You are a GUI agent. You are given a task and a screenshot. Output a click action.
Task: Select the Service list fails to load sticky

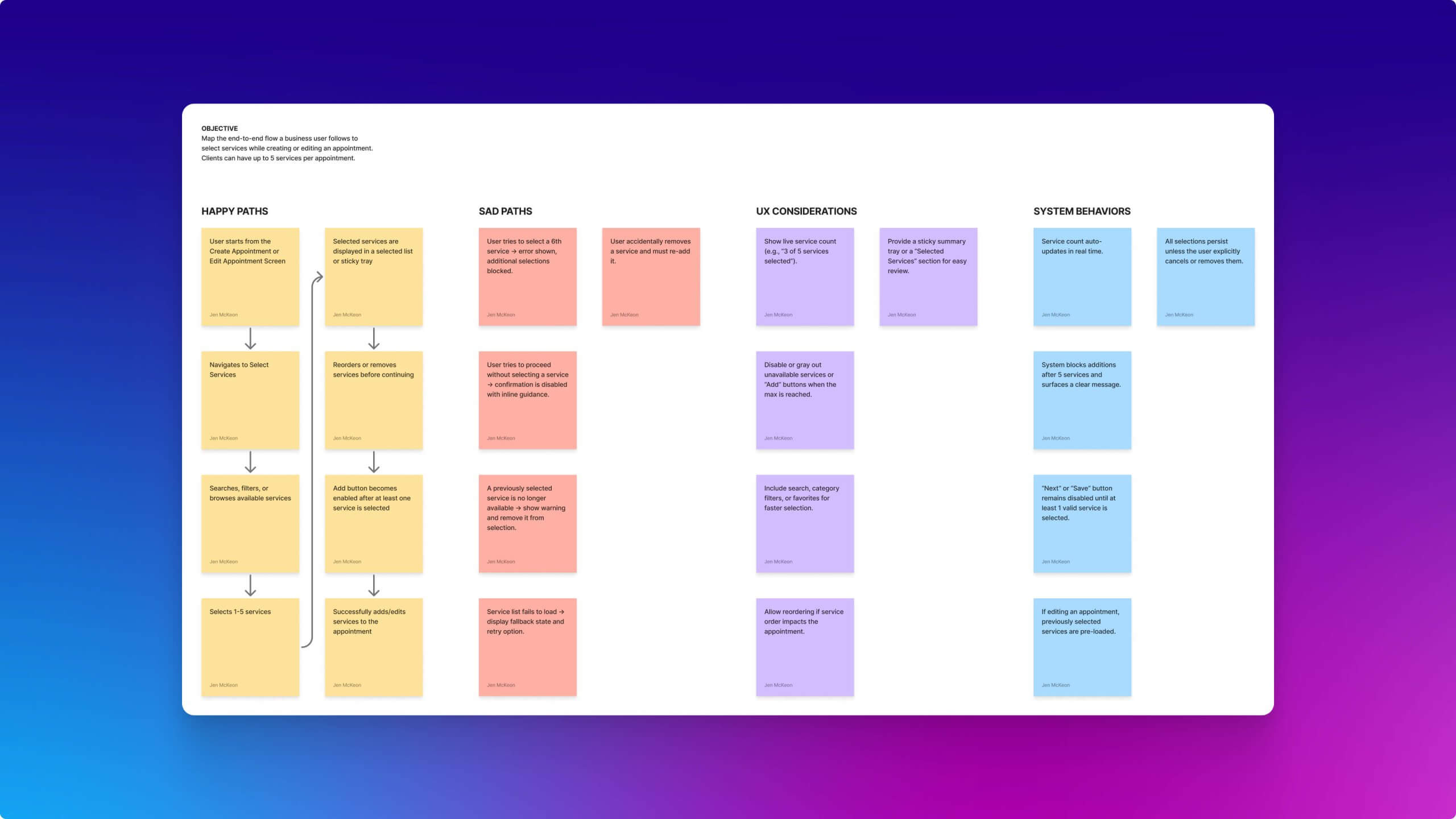[x=527, y=647]
